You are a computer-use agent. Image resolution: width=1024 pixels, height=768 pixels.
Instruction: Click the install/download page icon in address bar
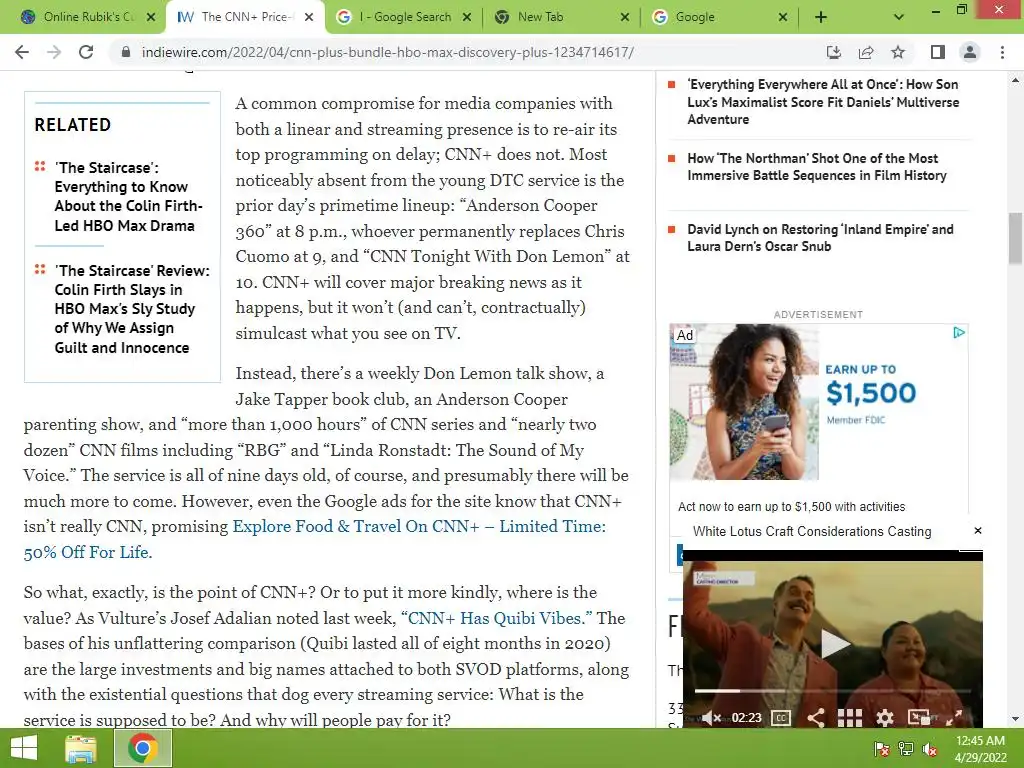pos(834,52)
